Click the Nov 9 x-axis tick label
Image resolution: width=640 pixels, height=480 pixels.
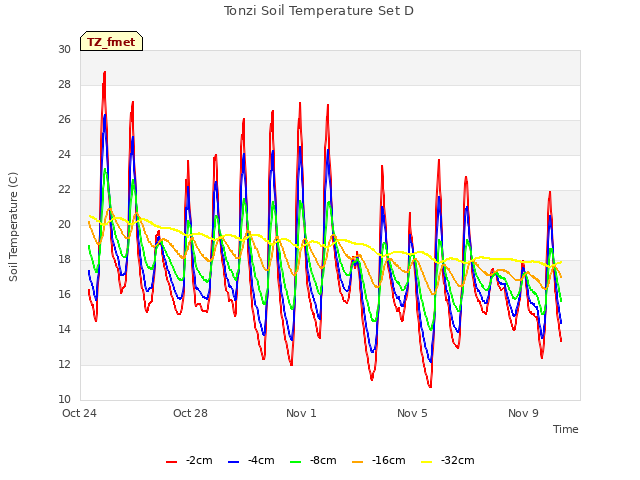pos(523,413)
